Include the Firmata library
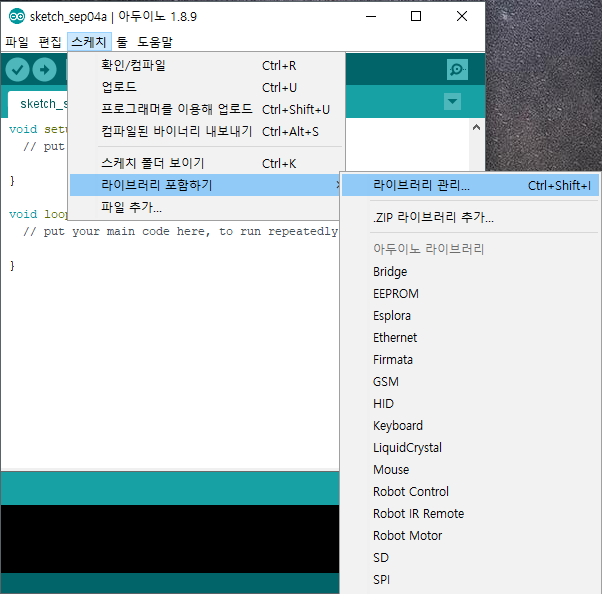The width and height of the screenshot is (602, 594). coord(470,360)
